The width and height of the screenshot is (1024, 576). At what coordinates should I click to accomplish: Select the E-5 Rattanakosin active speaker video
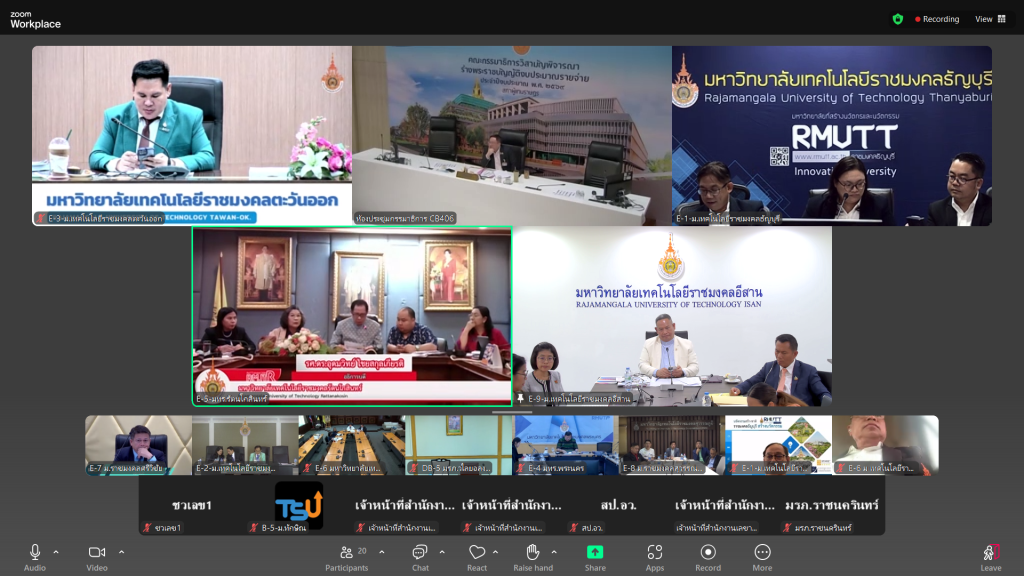click(x=352, y=316)
